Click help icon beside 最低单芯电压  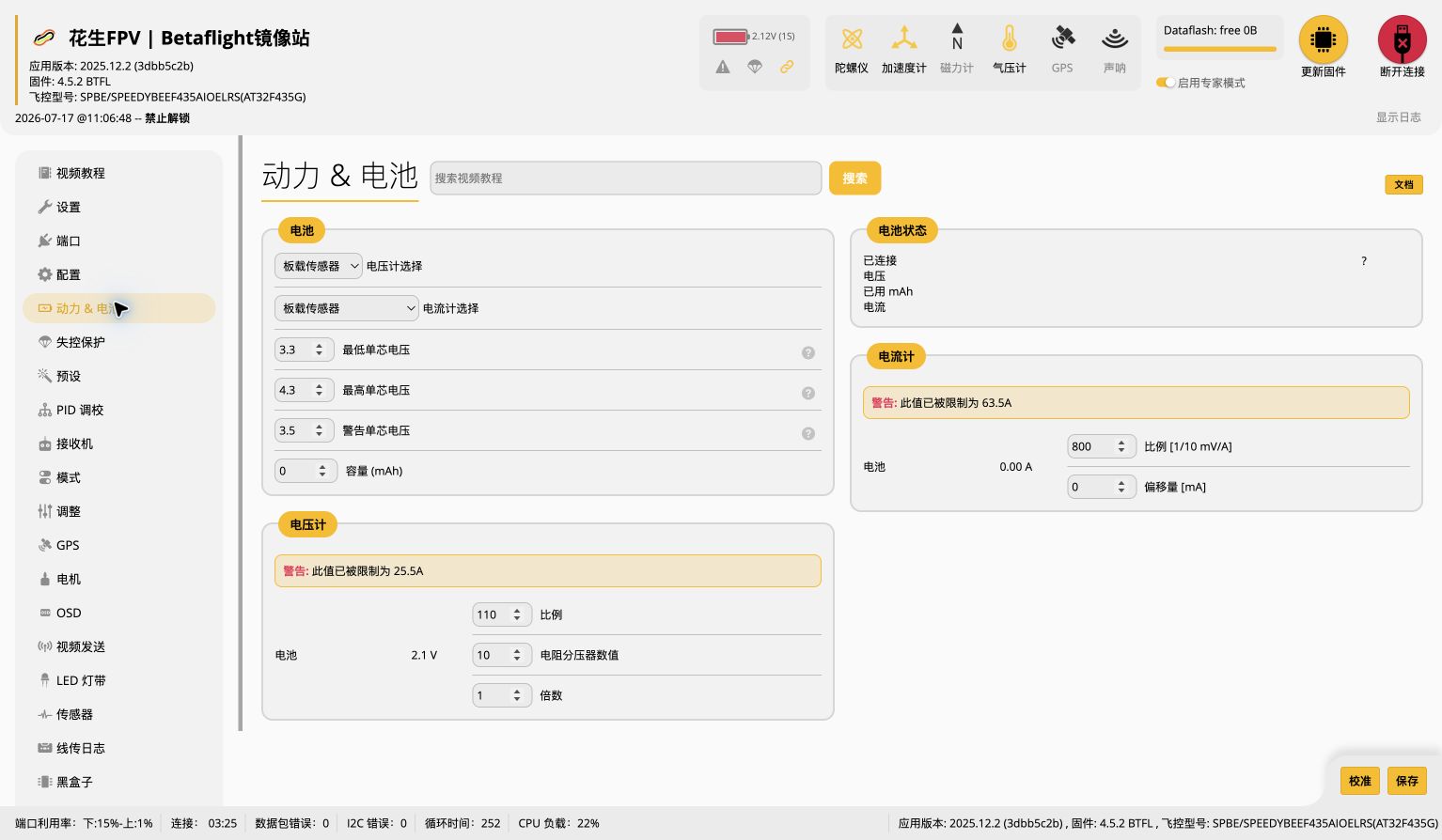[x=807, y=352]
